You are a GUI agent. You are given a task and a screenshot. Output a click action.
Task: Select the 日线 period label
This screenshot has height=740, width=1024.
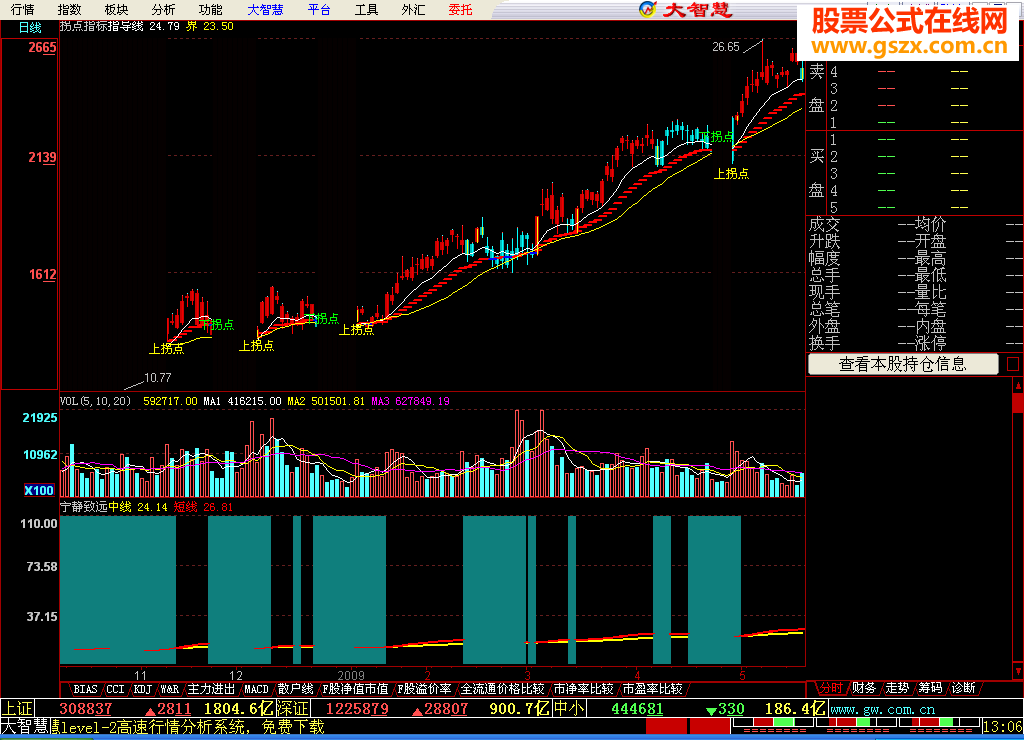tap(30, 27)
